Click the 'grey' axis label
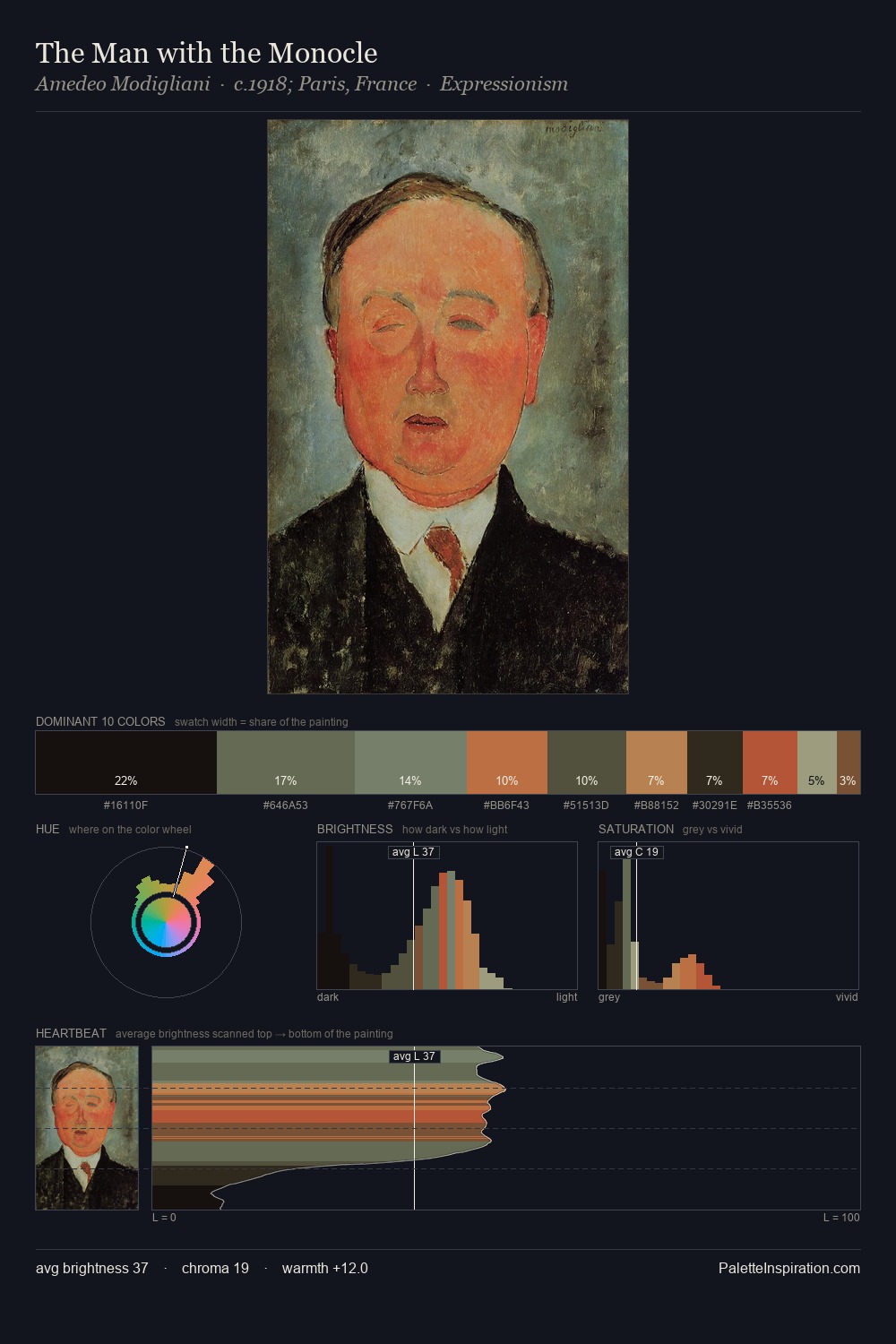 (x=609, y=997)
